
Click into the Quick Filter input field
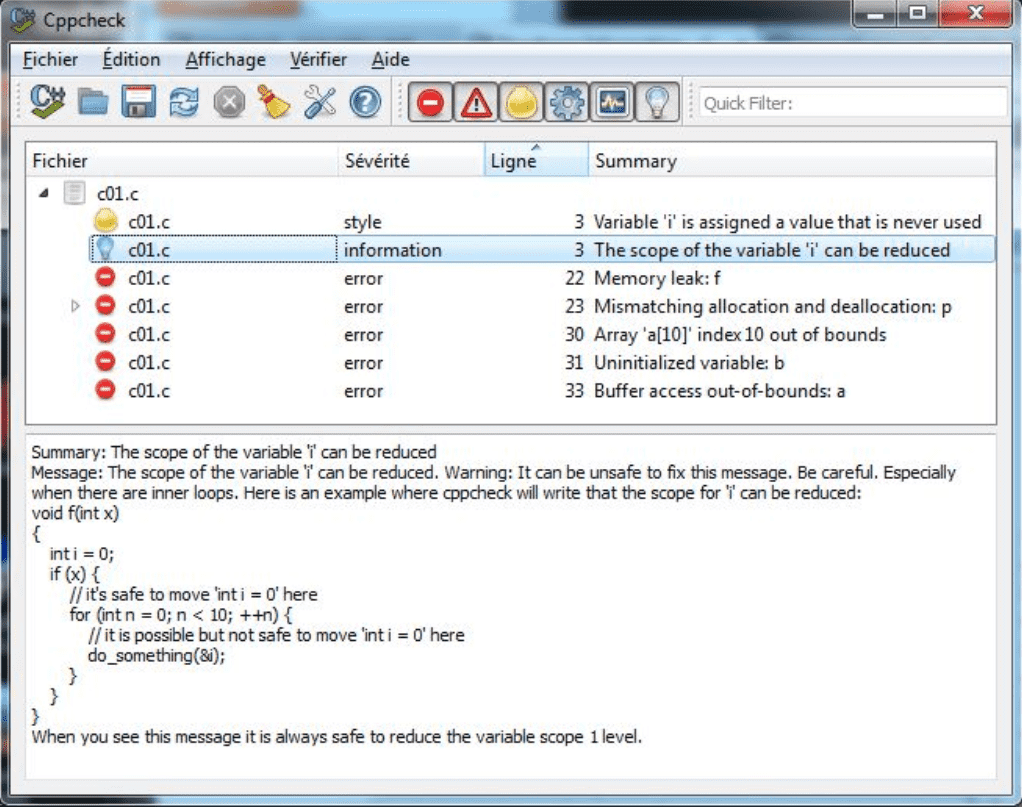pyautogui.click(x=852, y=102)
